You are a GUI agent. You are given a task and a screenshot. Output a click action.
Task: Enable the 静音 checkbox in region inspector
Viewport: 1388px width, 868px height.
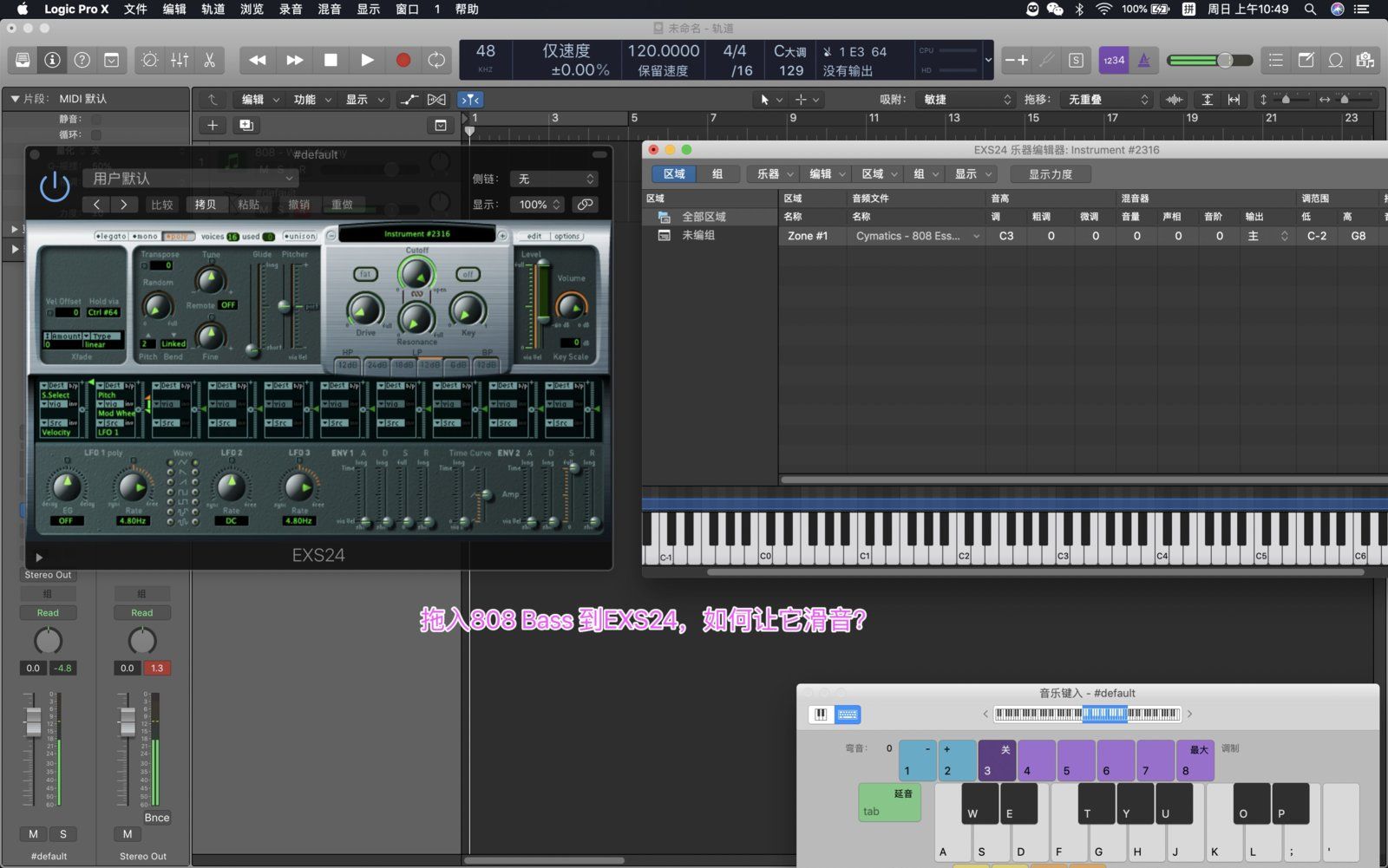(x=96, y=119)
